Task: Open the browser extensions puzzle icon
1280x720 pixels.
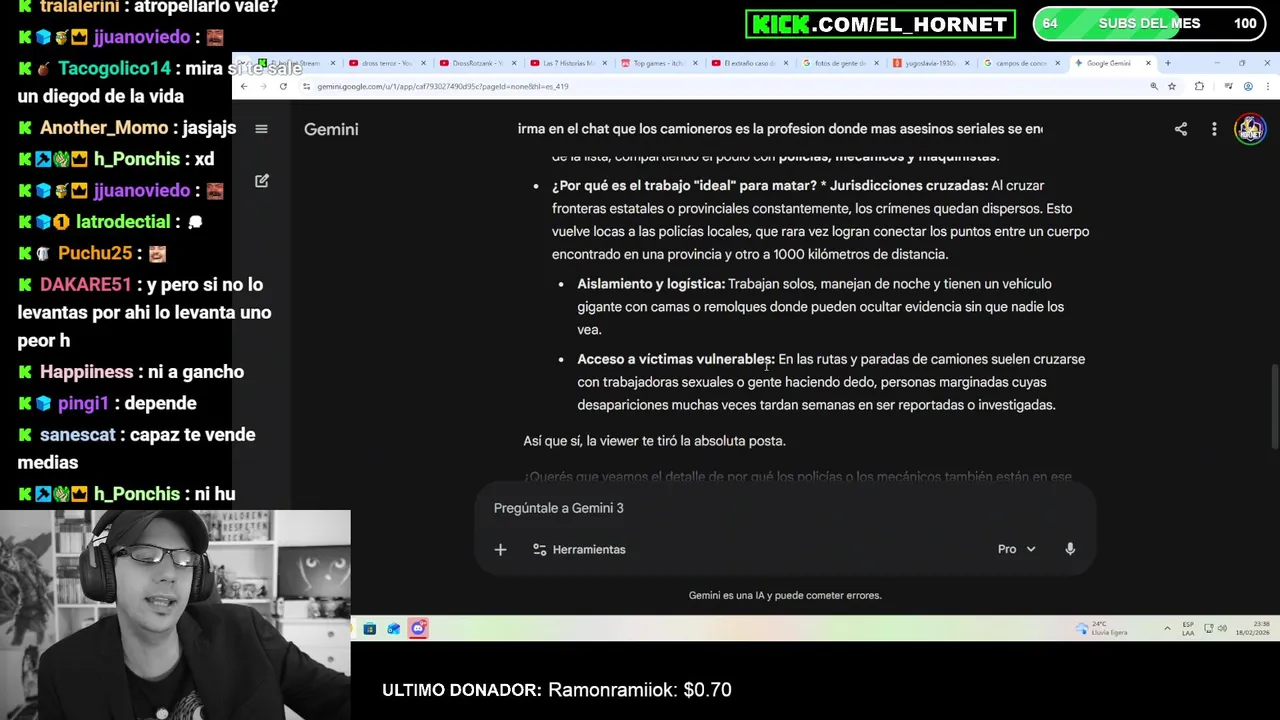Action: [x=1199, y=86]
